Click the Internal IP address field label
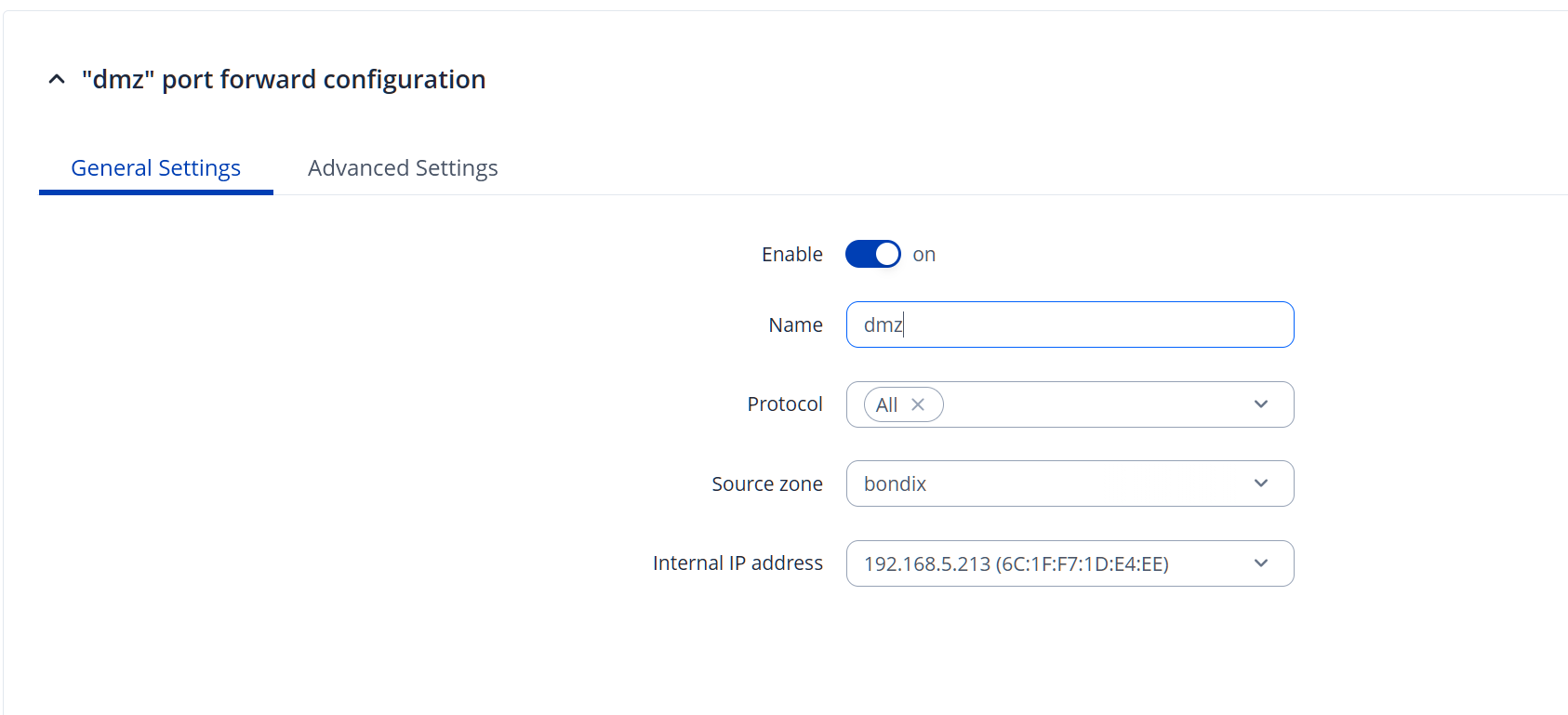 pos(737,563)
